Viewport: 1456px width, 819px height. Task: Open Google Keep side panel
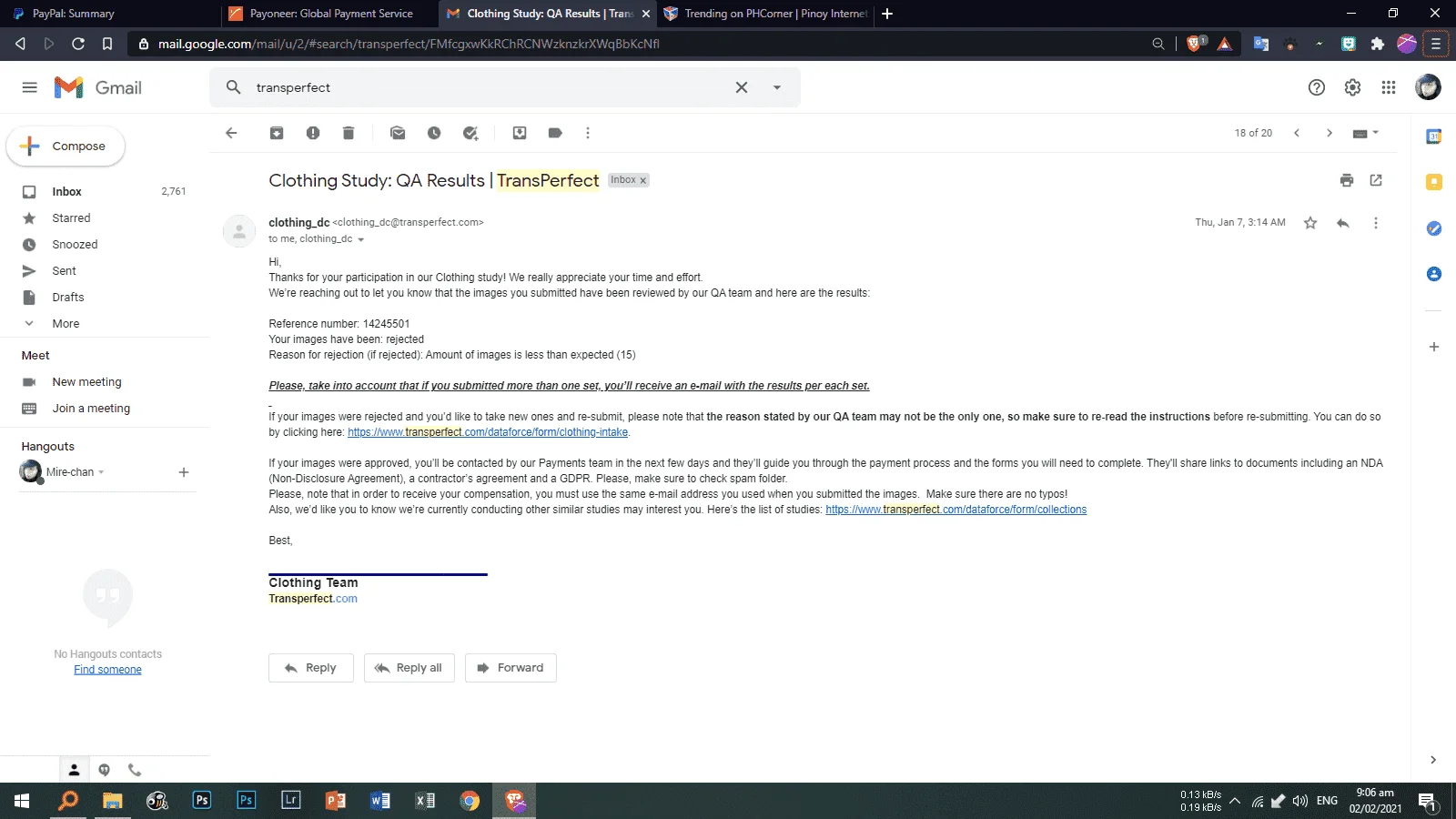click(x=1434, y=182)
